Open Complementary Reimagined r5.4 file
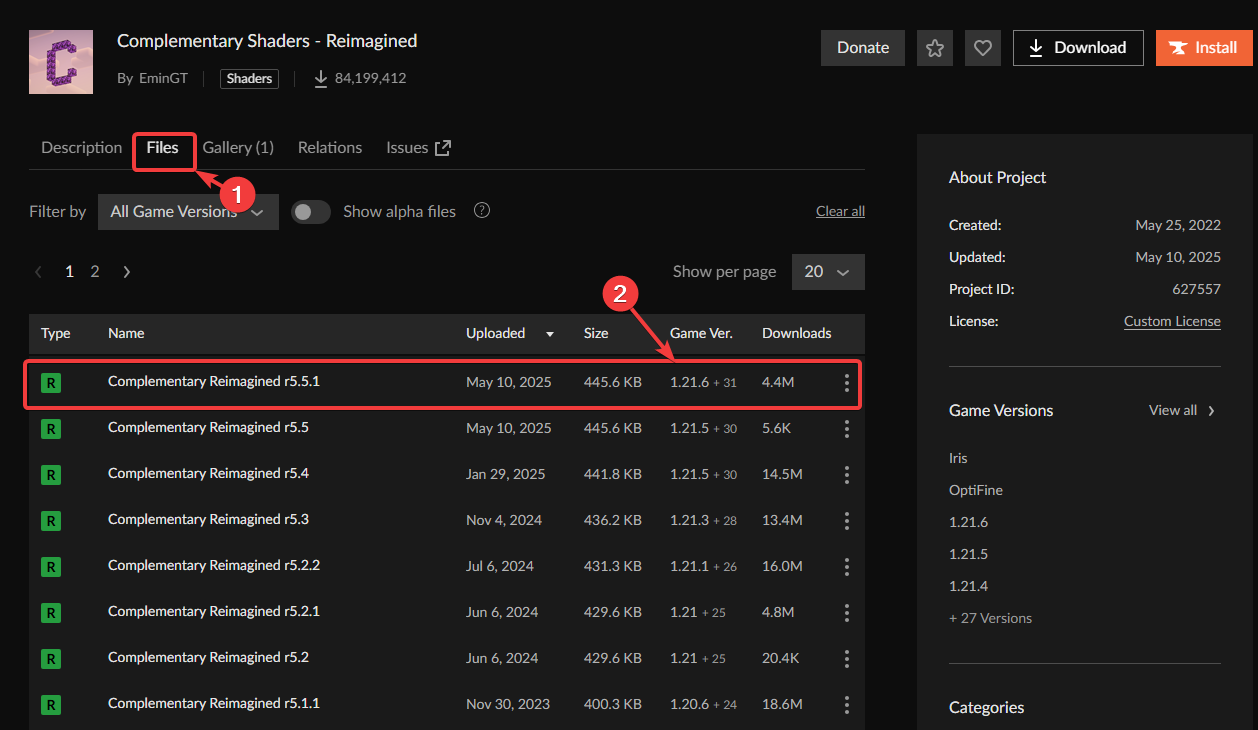 pyautogui.click(x=208, y=473)
